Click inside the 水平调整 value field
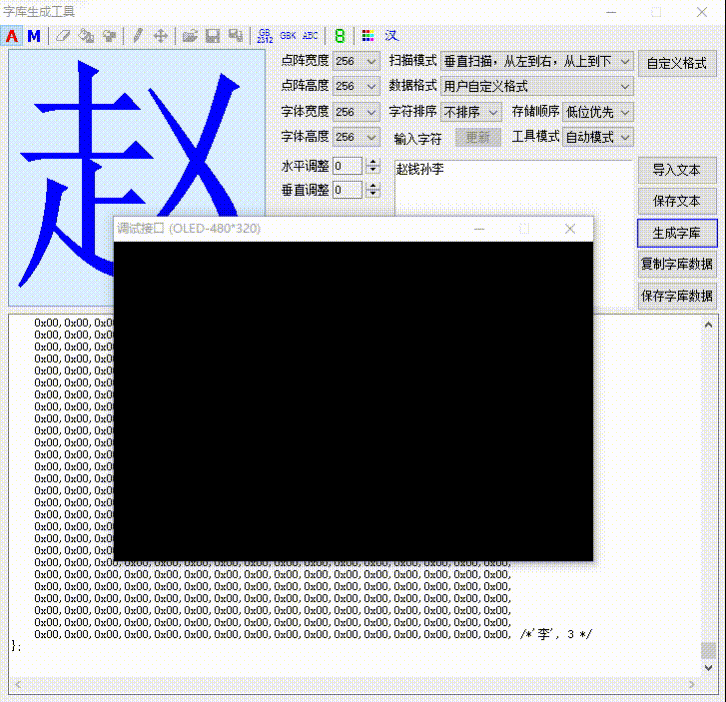726x702 pixels. [x=347, y=166]
